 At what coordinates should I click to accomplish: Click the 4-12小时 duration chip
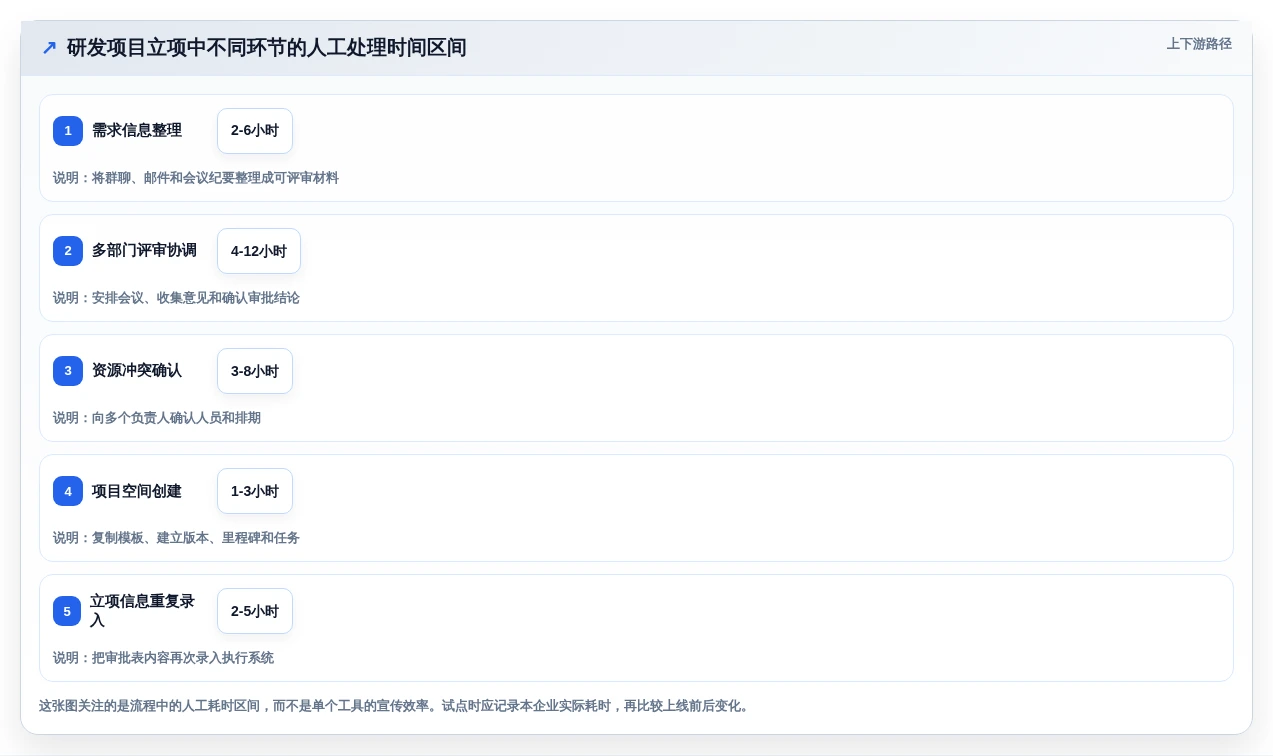(259, 251)
